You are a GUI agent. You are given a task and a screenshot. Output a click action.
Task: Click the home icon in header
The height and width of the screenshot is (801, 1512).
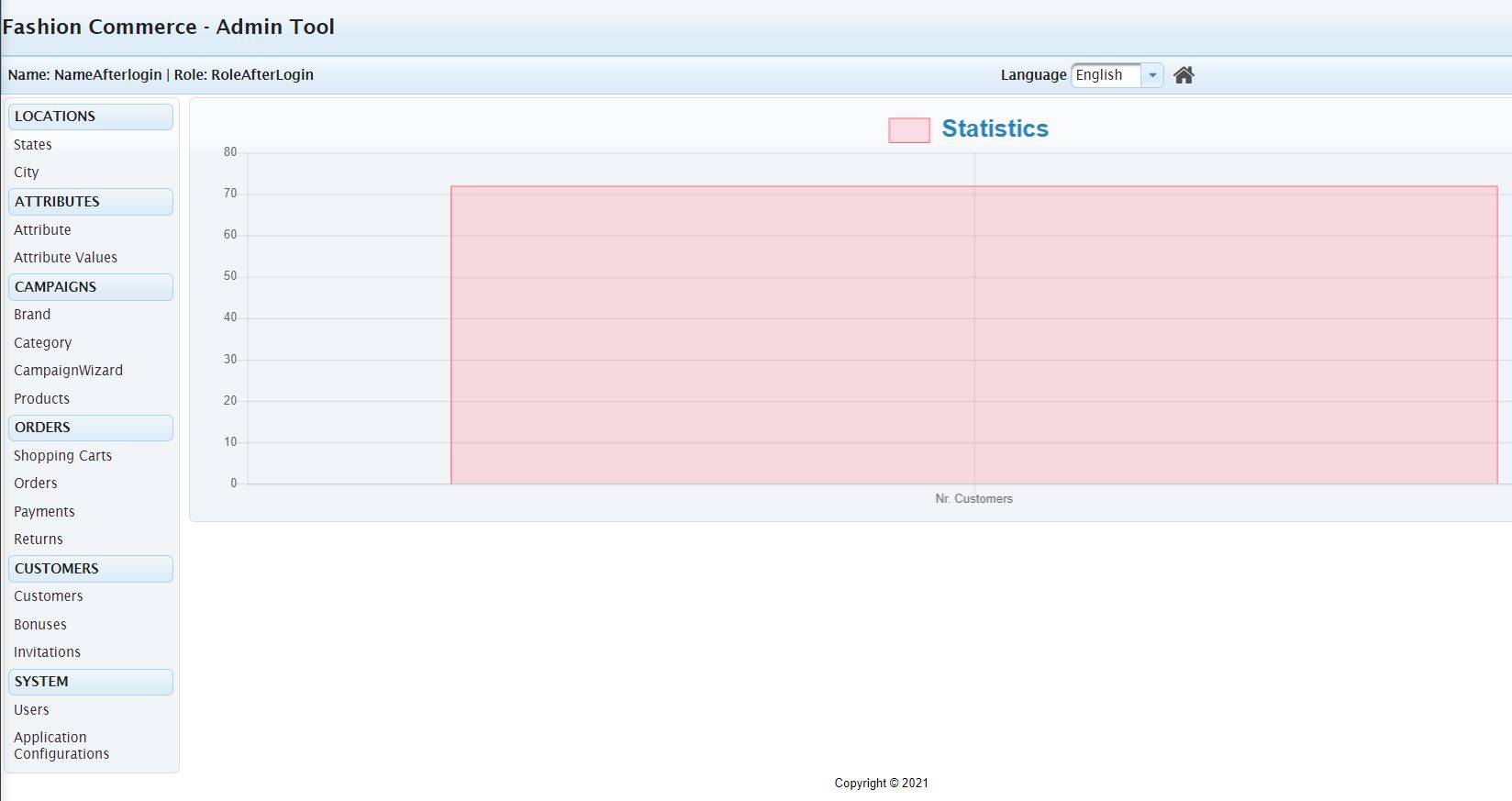tap(1184, 75)
